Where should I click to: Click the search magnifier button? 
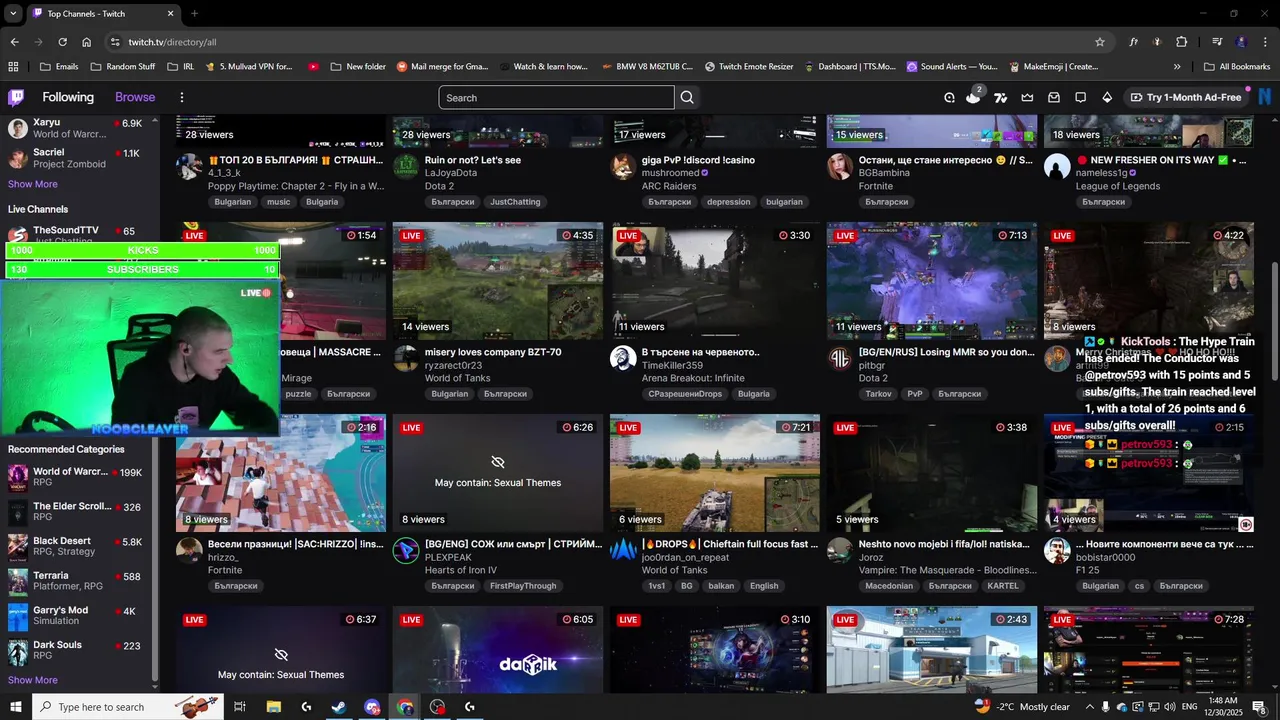coord(687,98)
